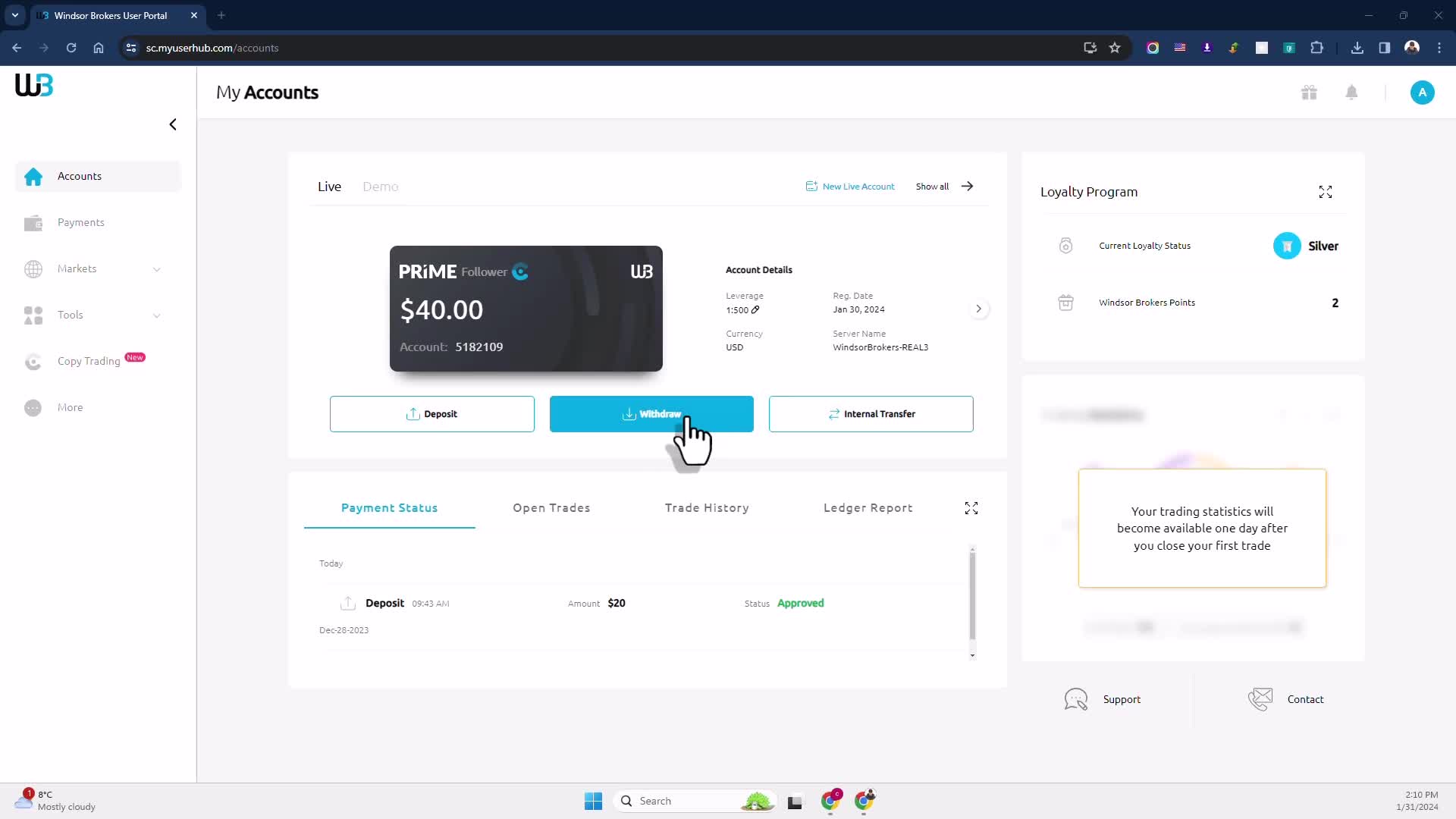This screenshot has width=1456, height=819.
Task: Expand the Payment Status panel fullscreen
Action: tap(971, 508)
